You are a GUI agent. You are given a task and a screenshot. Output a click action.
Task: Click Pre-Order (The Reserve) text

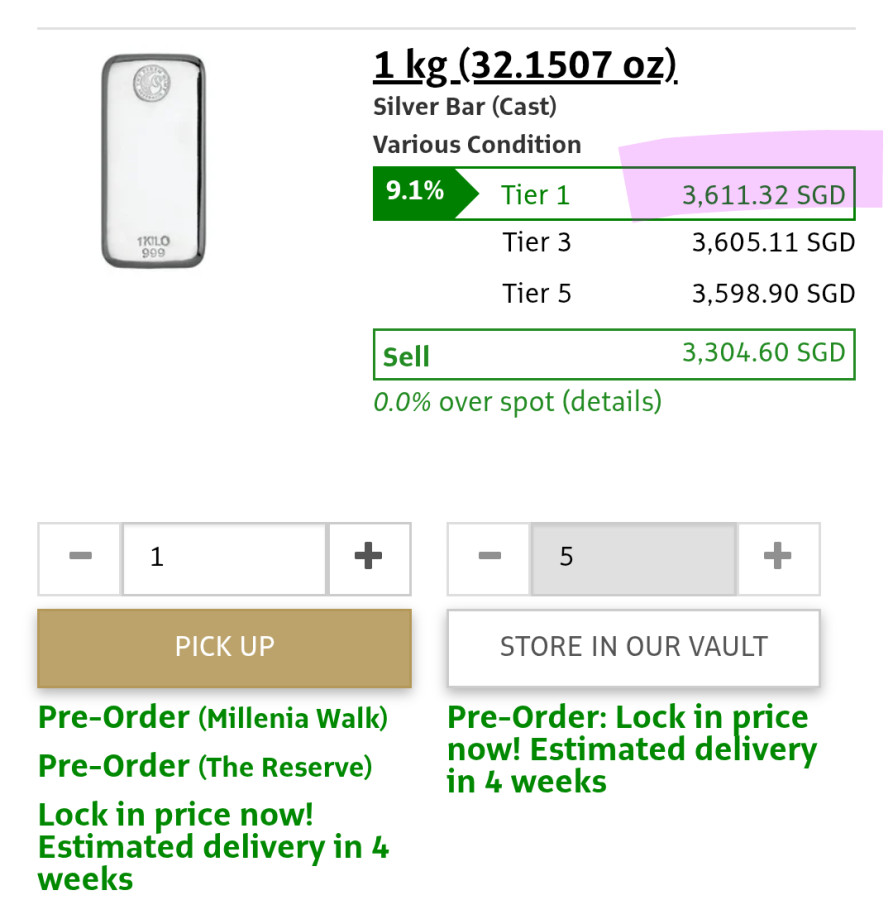click(204, 767)
